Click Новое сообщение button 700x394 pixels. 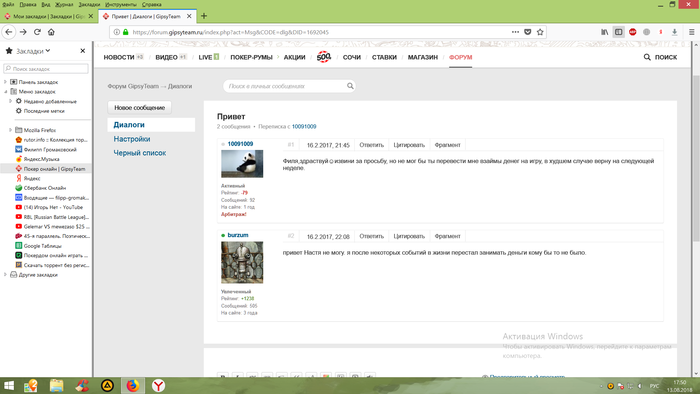point(139,108)
